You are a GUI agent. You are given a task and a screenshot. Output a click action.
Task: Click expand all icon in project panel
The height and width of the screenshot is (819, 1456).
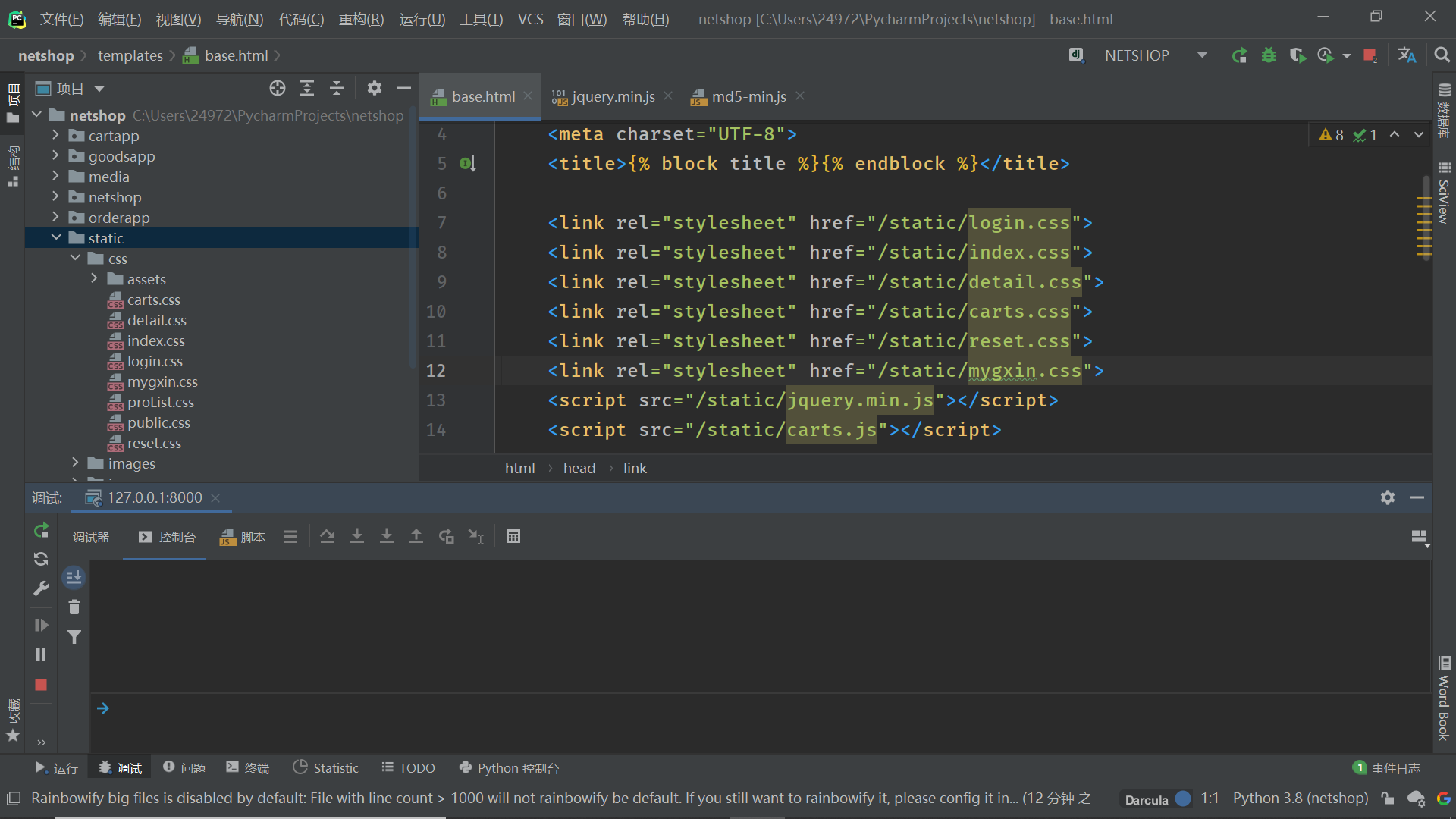click(x=307, y=88)
